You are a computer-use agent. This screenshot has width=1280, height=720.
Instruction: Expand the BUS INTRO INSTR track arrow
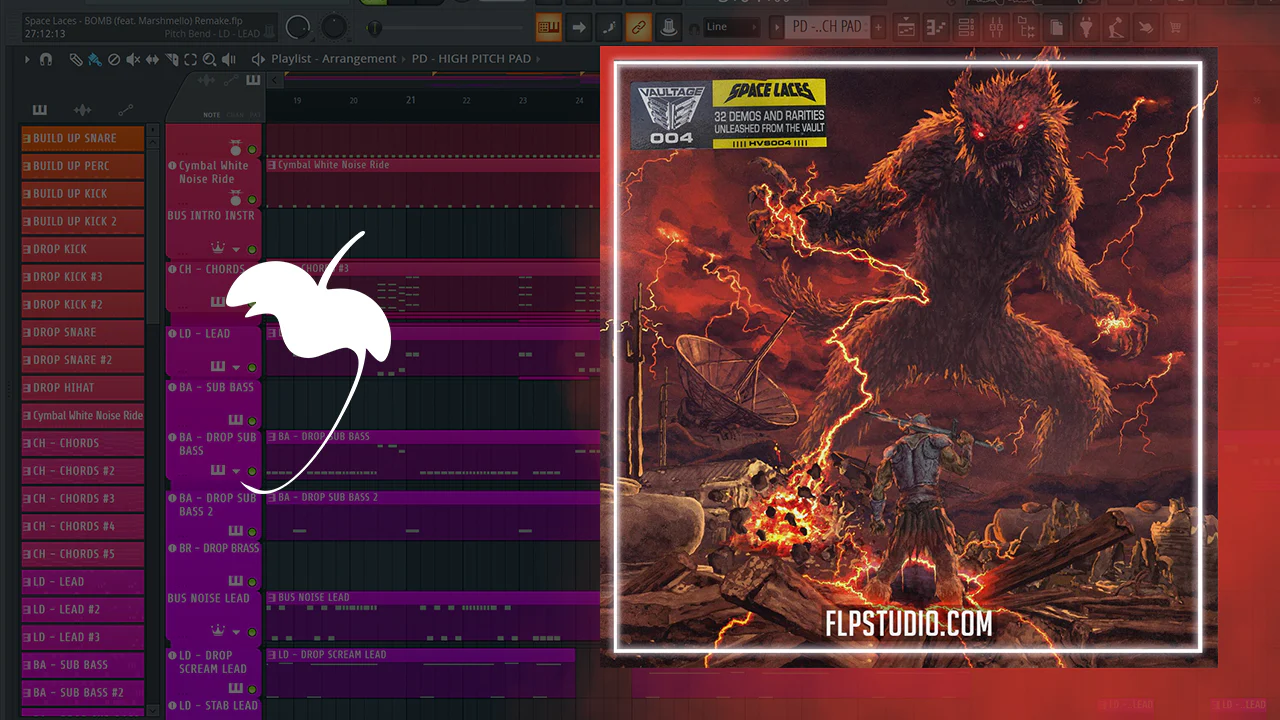pos(237,249)
